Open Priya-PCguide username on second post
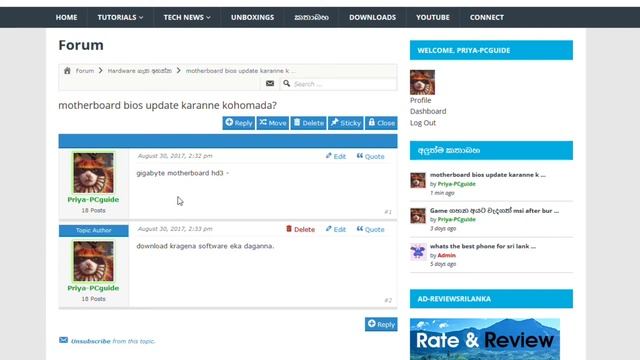Screen dimensions: 640x360 pyautogui.click(x=93, y=288)
